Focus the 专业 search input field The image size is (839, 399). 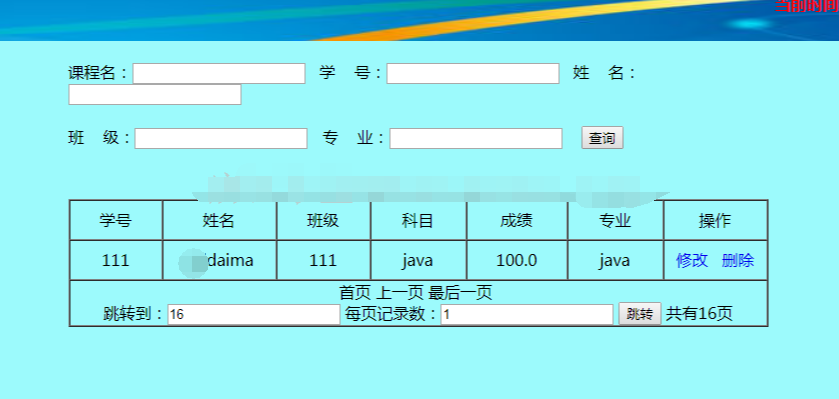pos(476,139)
